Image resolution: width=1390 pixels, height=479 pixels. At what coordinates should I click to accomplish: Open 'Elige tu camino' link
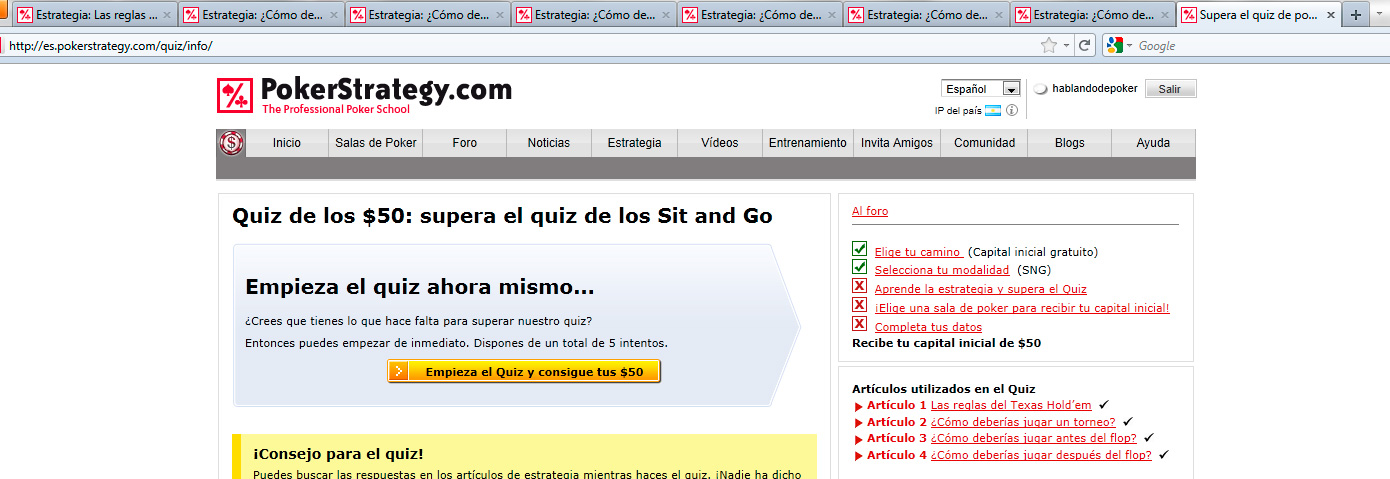(919, 252)
